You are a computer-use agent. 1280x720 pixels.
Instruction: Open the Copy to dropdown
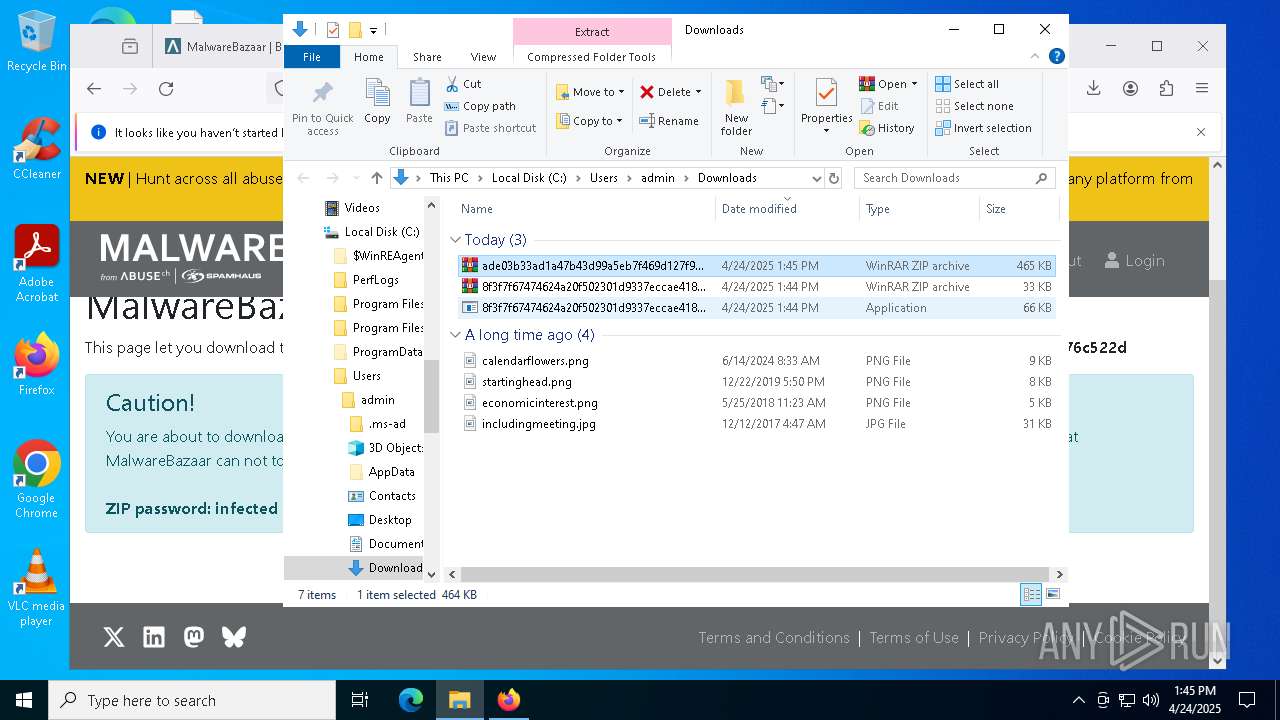pyautogui.click(x=589, y=121)
